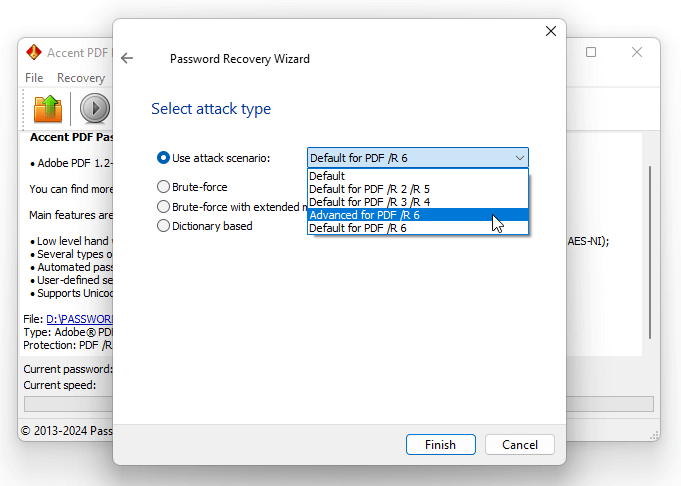Enable the Dictionary based attack option

click(x=163, y=226)
